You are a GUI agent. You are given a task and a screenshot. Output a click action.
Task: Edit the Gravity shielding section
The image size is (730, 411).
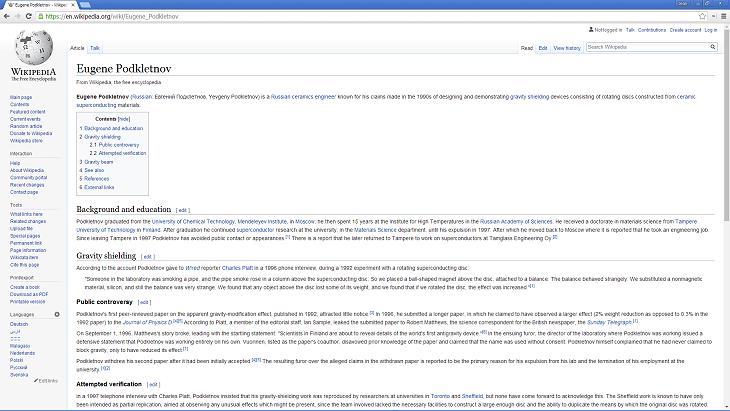pos(148,256)
